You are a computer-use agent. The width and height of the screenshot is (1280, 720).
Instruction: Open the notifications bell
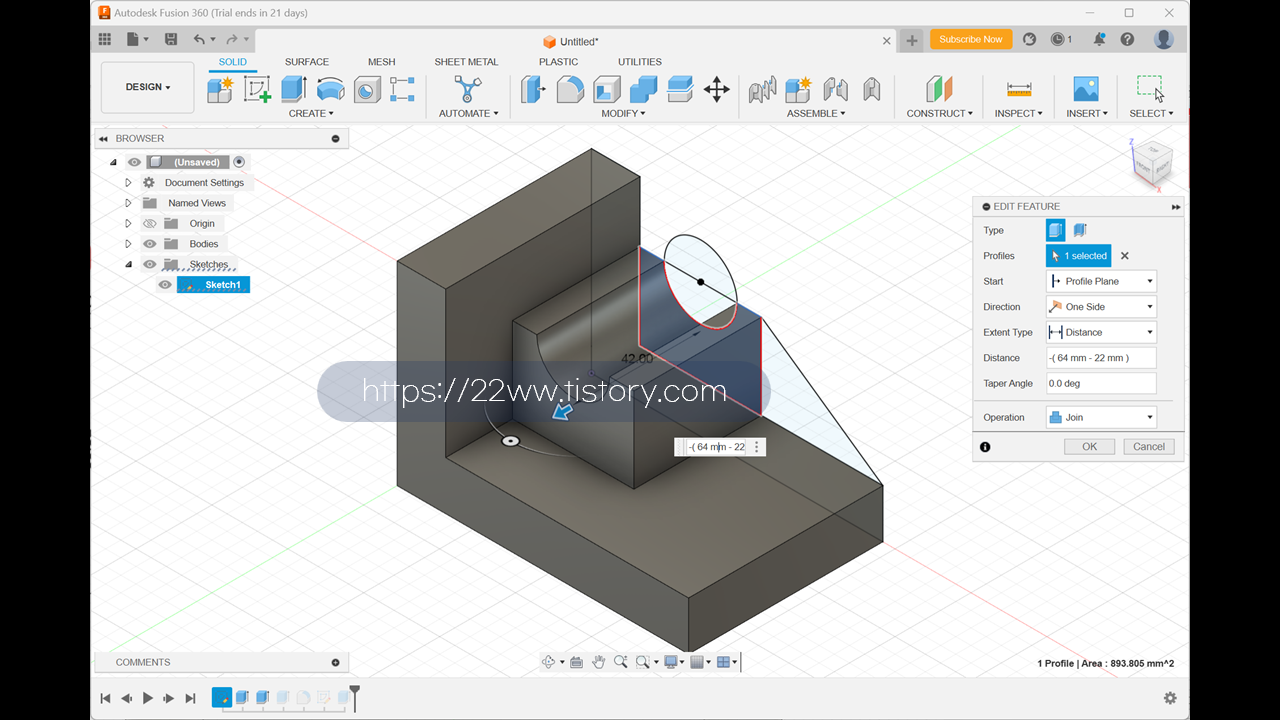(1099, 39)
